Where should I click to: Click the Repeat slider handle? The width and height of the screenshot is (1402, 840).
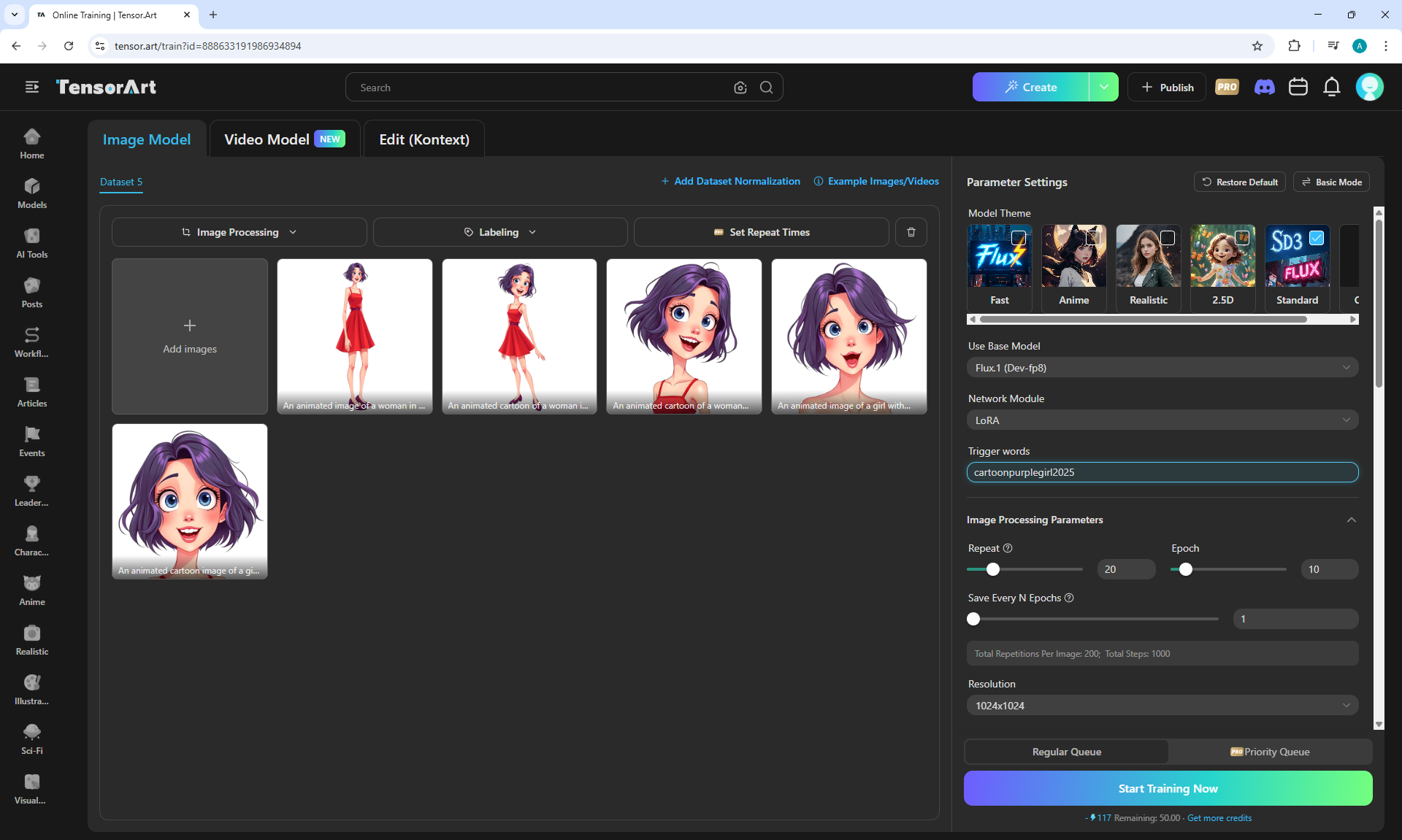[992, 569]
